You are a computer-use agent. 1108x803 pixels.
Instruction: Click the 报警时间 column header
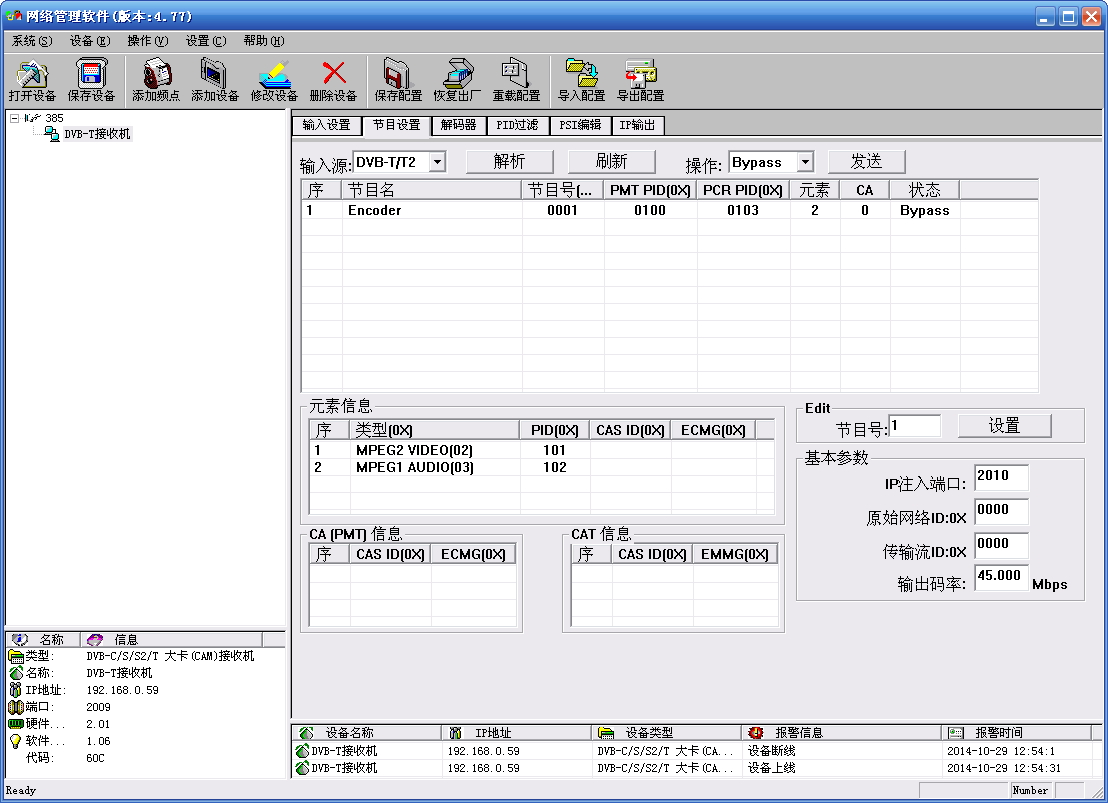point(1016,732)
